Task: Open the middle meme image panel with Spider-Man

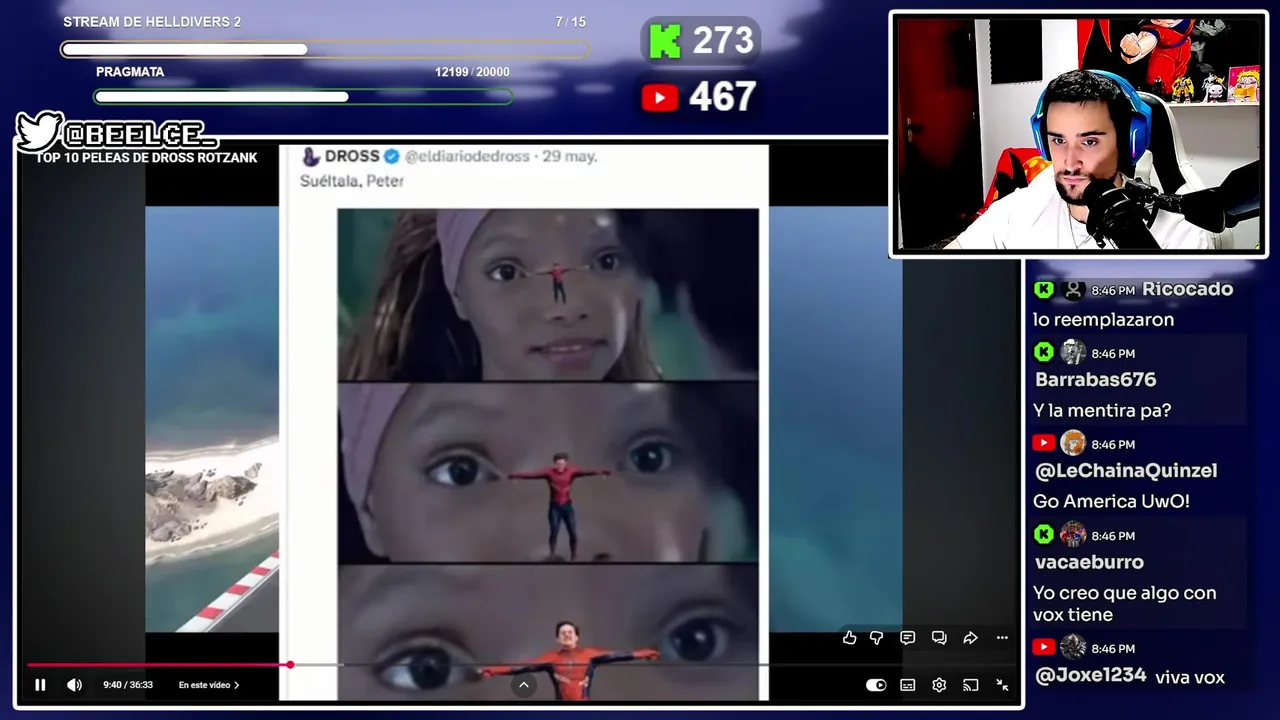Action: click(548, 473)
